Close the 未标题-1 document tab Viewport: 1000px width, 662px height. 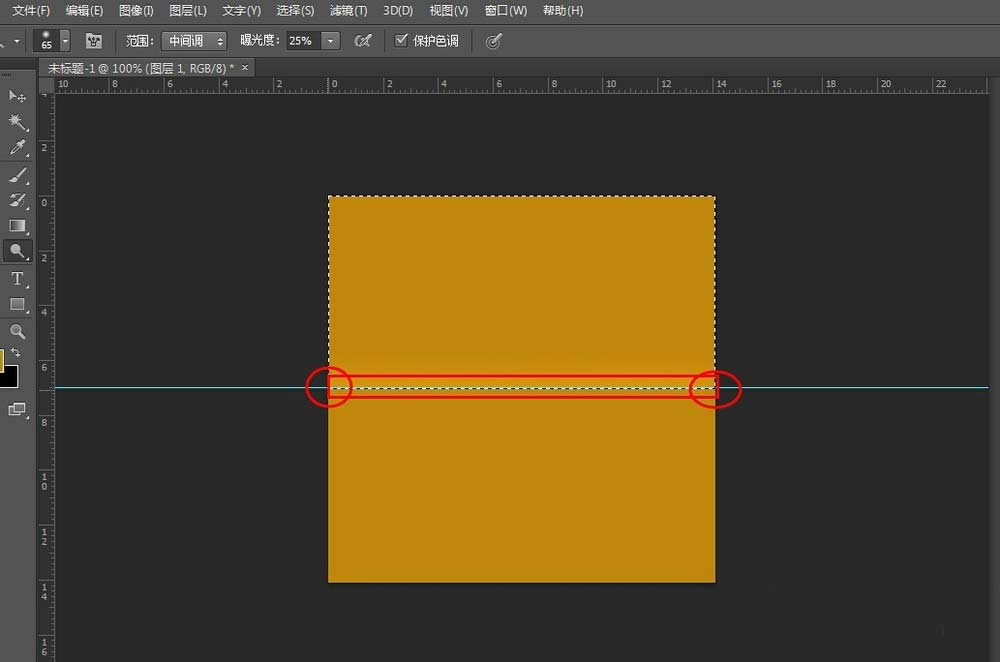pyautogui.click(x=245, y=67)
